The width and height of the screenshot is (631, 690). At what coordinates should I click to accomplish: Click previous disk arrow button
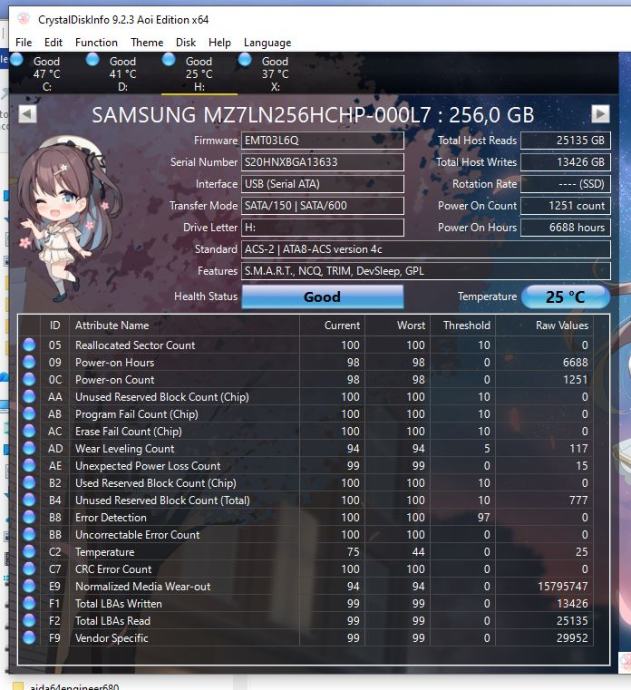tap(27, 114)
